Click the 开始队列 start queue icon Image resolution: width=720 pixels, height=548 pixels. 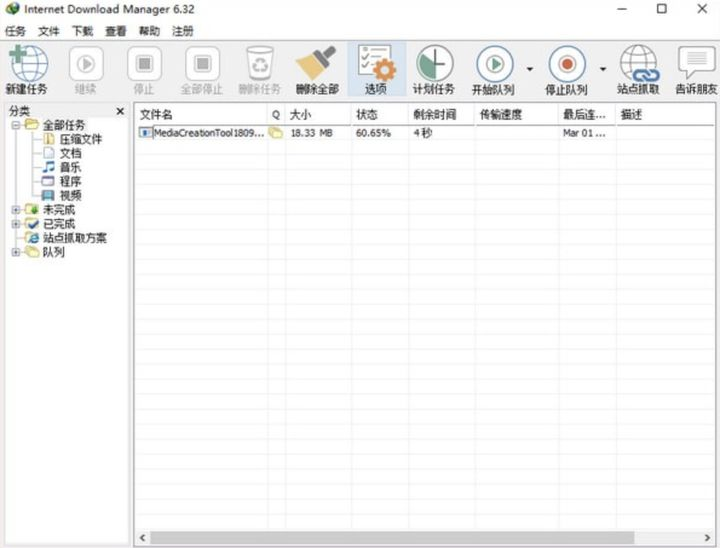point(493,68)
